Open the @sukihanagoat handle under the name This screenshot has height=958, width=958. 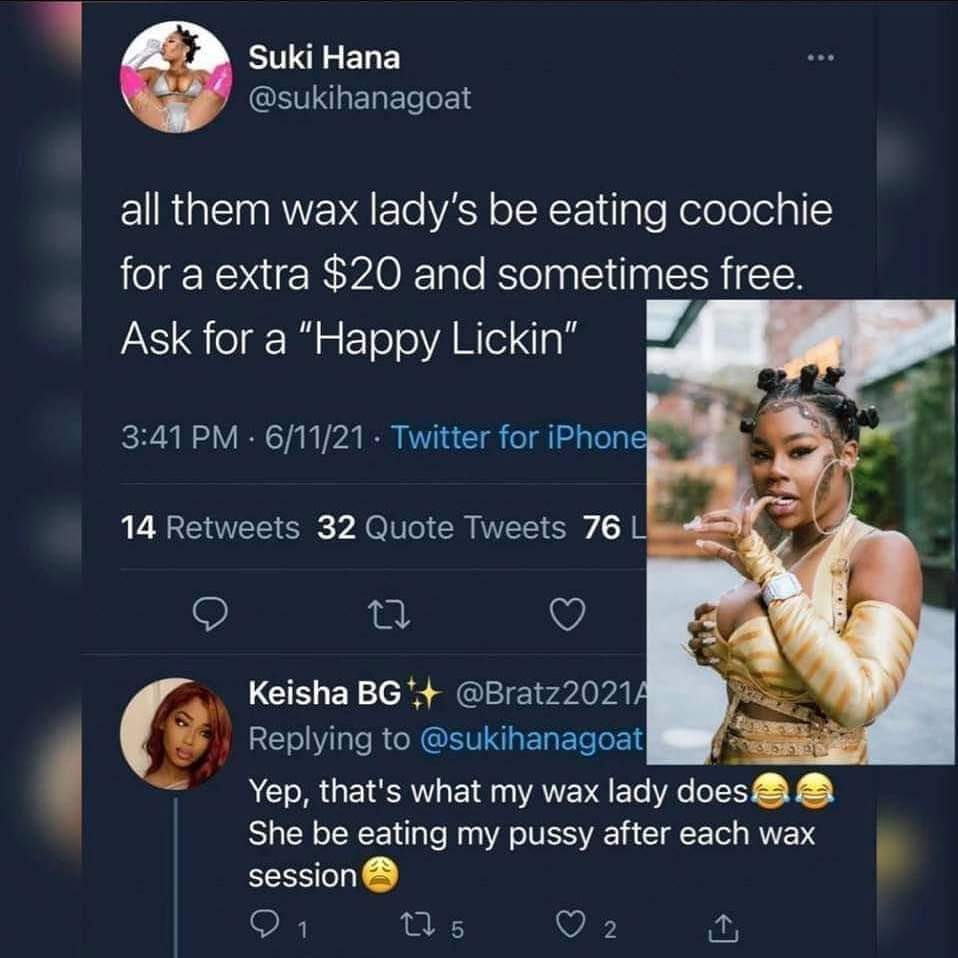[359, 98]
